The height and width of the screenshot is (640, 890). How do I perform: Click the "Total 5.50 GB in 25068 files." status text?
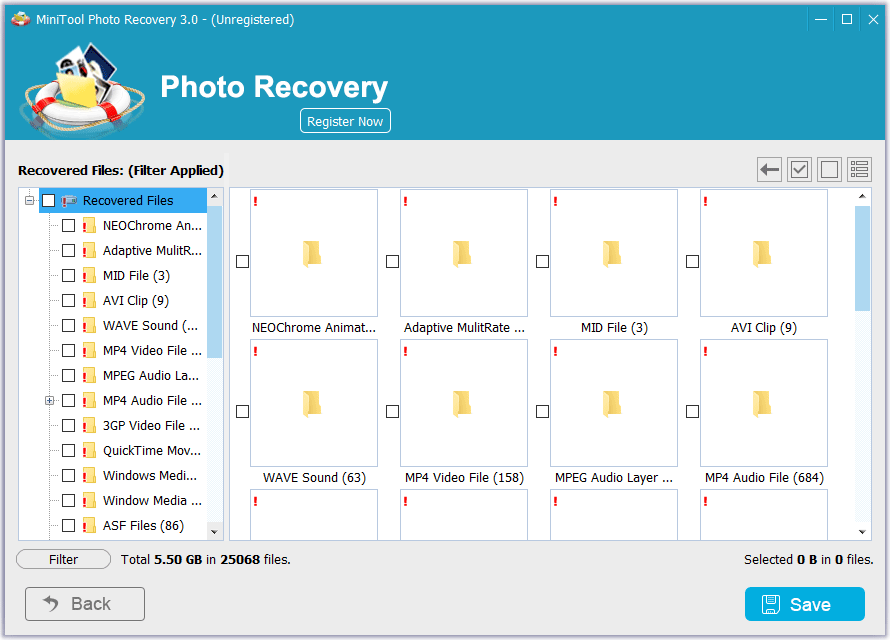tap(205, 559)
